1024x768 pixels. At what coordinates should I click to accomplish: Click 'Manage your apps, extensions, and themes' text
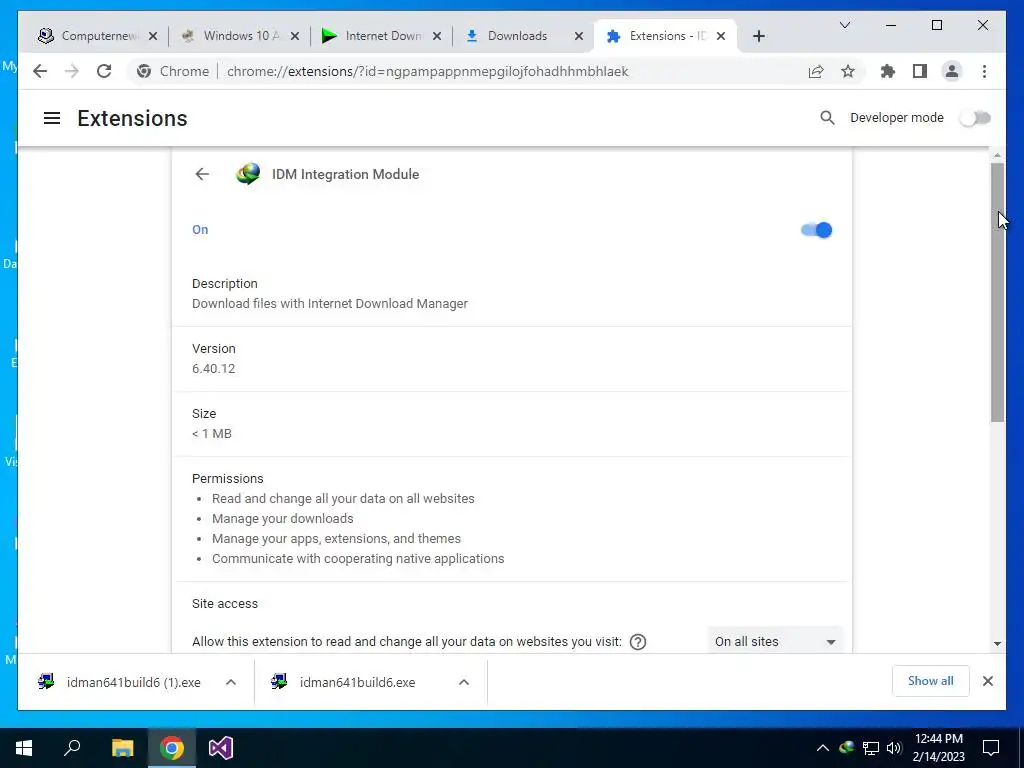coord(336,539)
